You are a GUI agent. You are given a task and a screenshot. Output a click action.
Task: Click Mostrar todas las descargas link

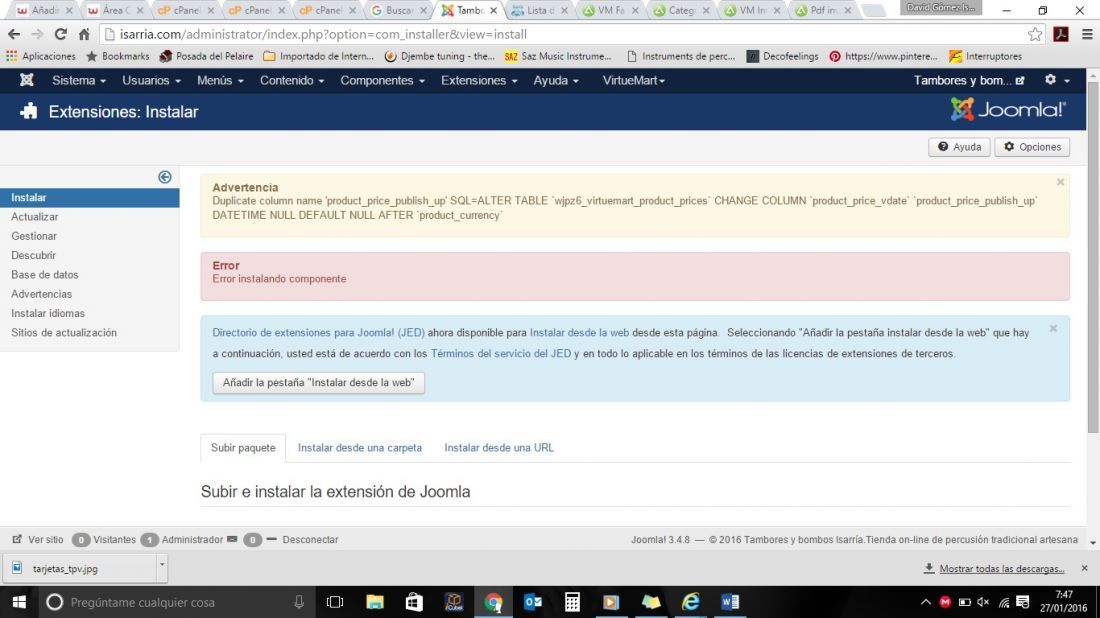1002,568
